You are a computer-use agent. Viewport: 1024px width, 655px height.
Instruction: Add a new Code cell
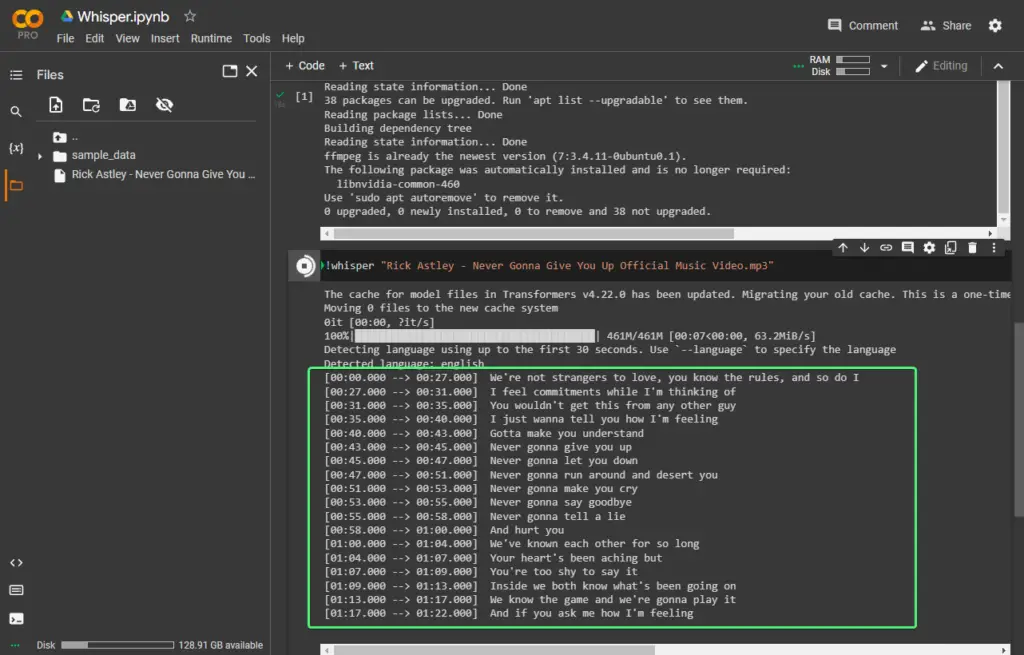(305, 65)
